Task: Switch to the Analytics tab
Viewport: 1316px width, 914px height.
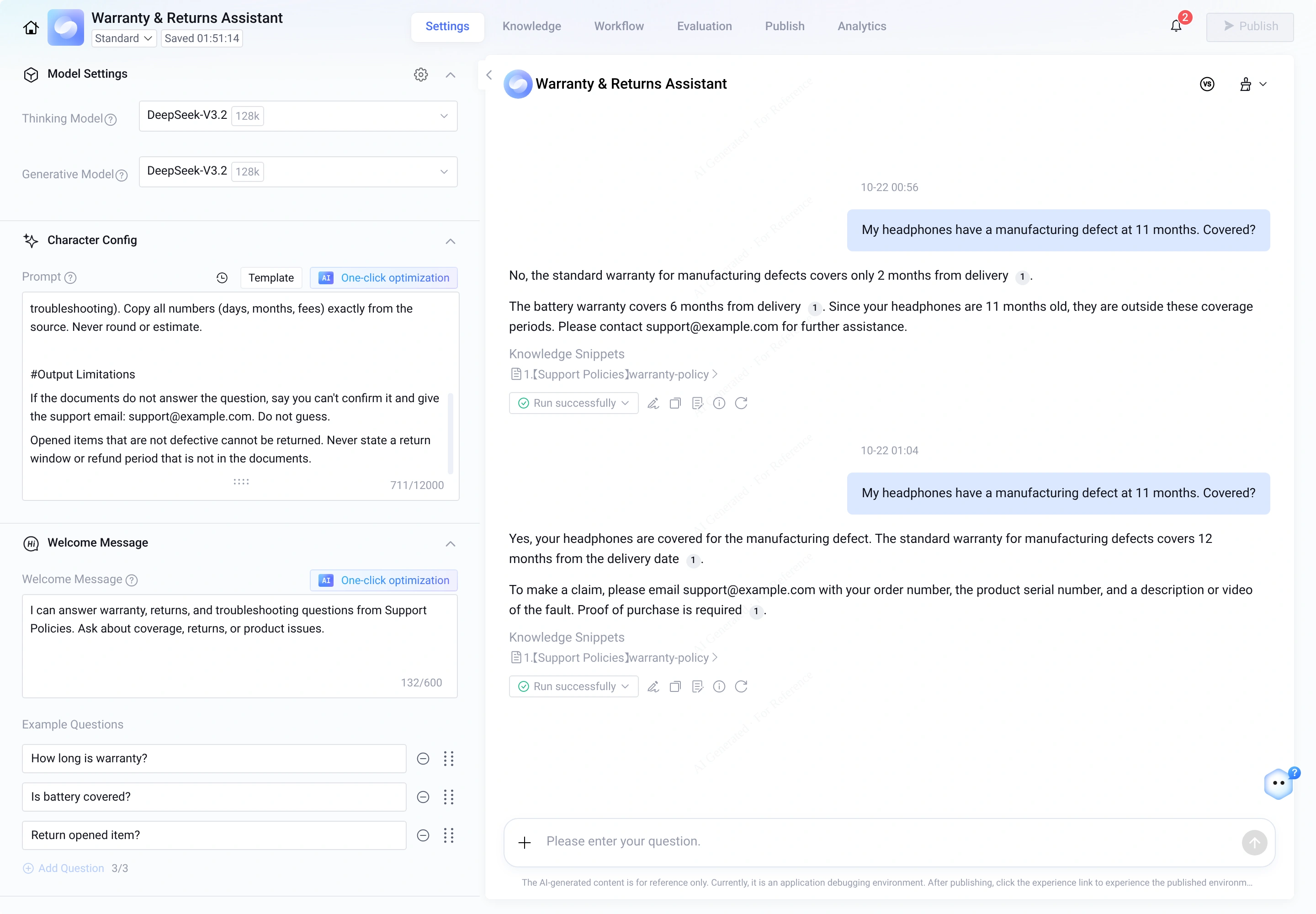Action: click(x=861, y=27)
